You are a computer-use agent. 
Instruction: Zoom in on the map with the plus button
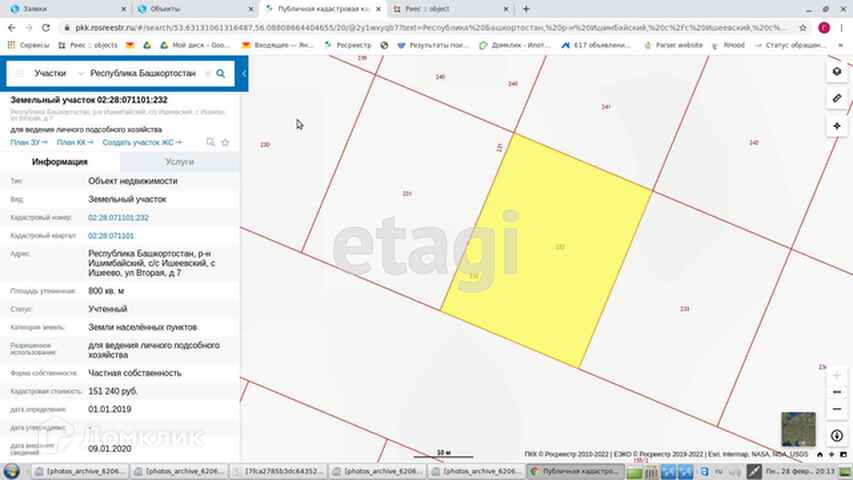(x=837, y=376)
